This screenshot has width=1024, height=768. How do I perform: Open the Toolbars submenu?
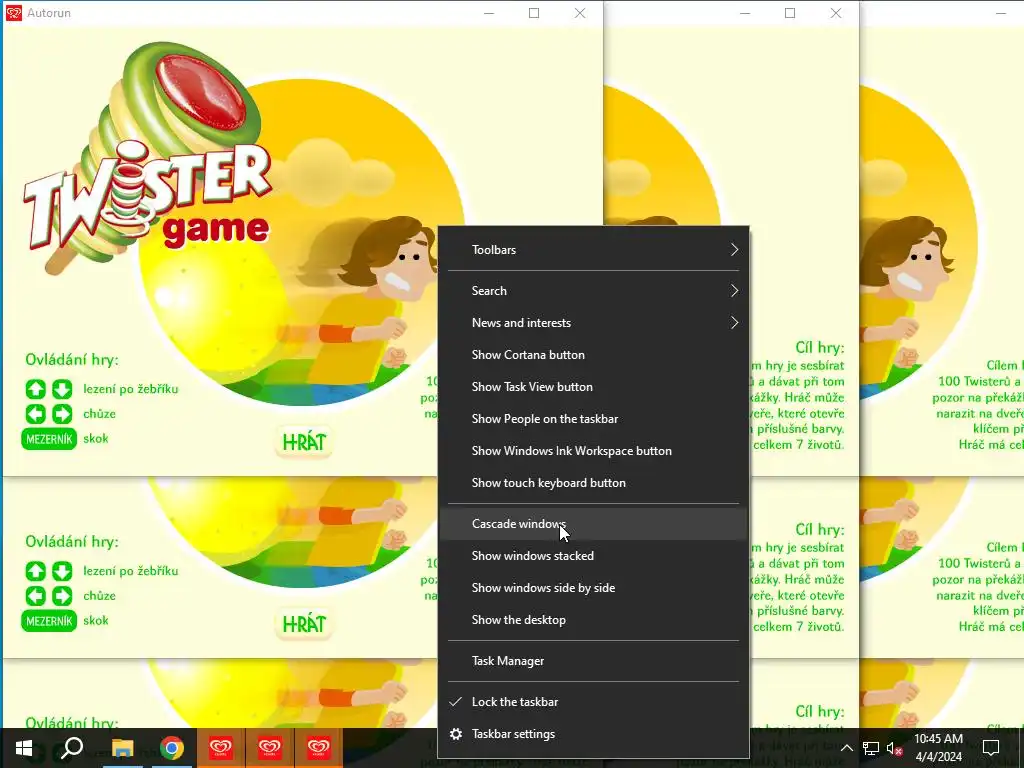594,249
